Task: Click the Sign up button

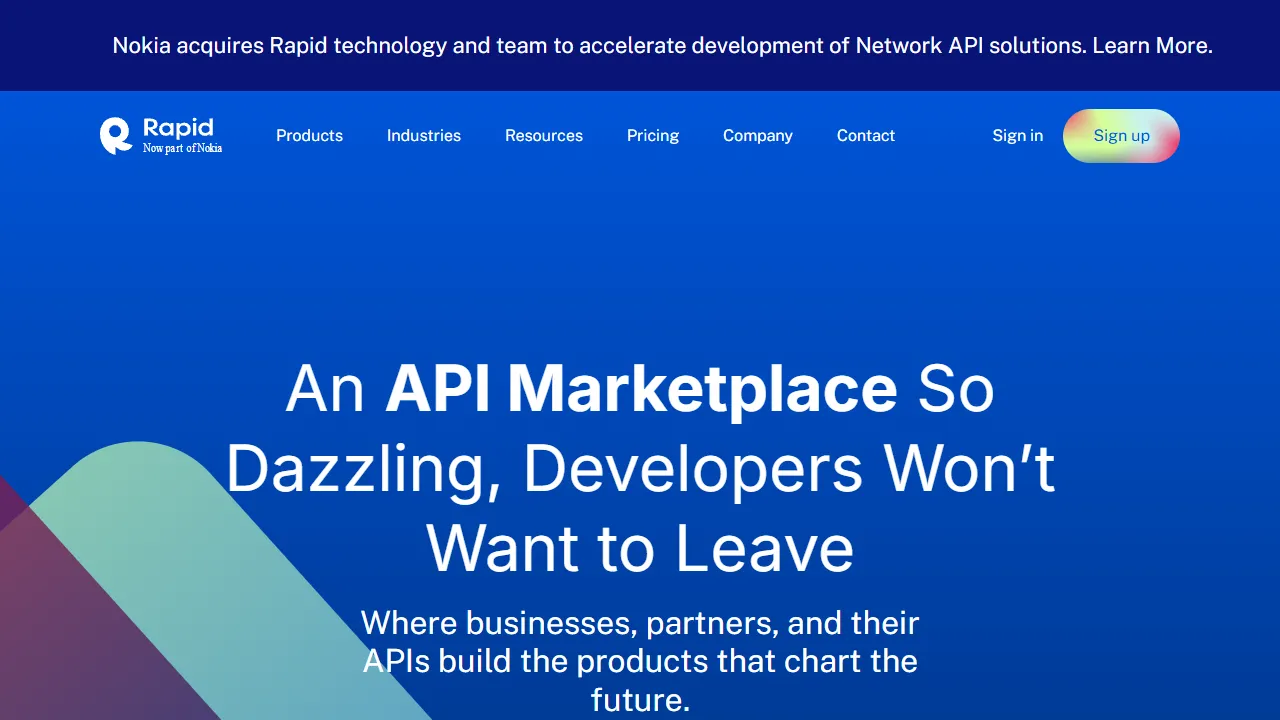Action: pyautogui.click(x=1121, y=136)
